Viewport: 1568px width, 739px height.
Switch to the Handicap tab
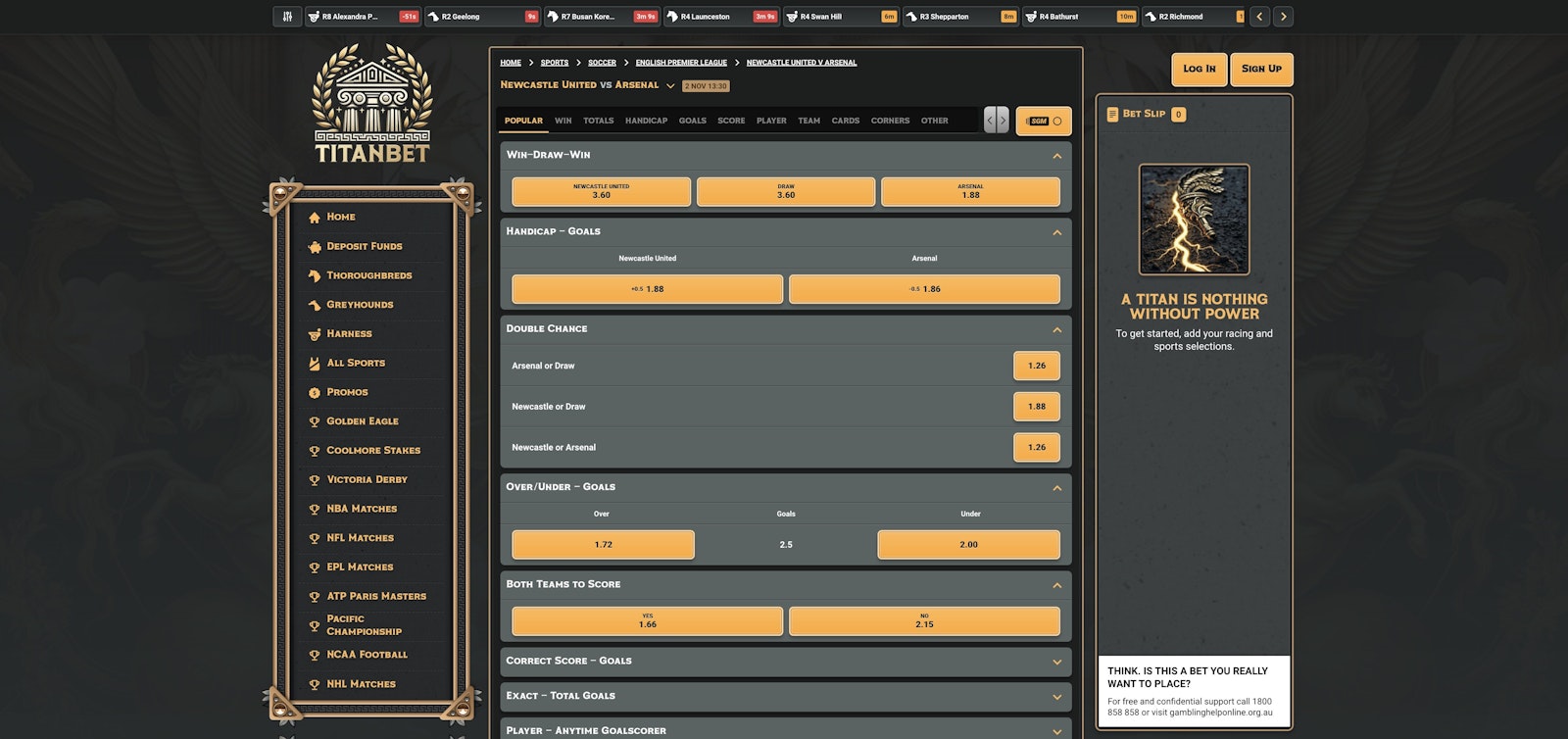[x=646, y=122]
